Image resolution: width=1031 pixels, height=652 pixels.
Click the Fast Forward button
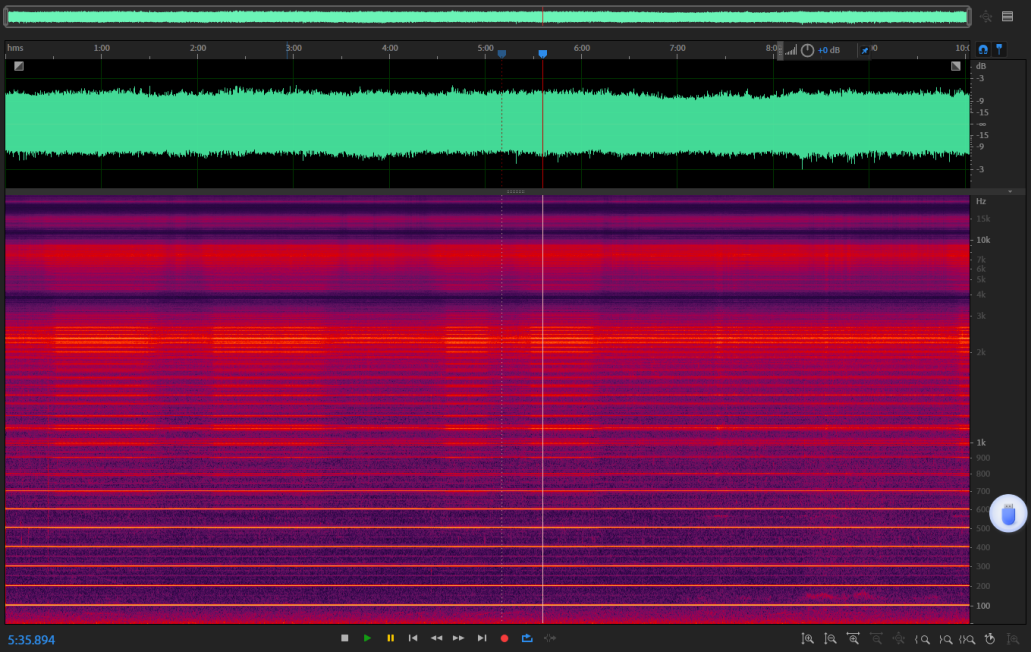point(459,638)
